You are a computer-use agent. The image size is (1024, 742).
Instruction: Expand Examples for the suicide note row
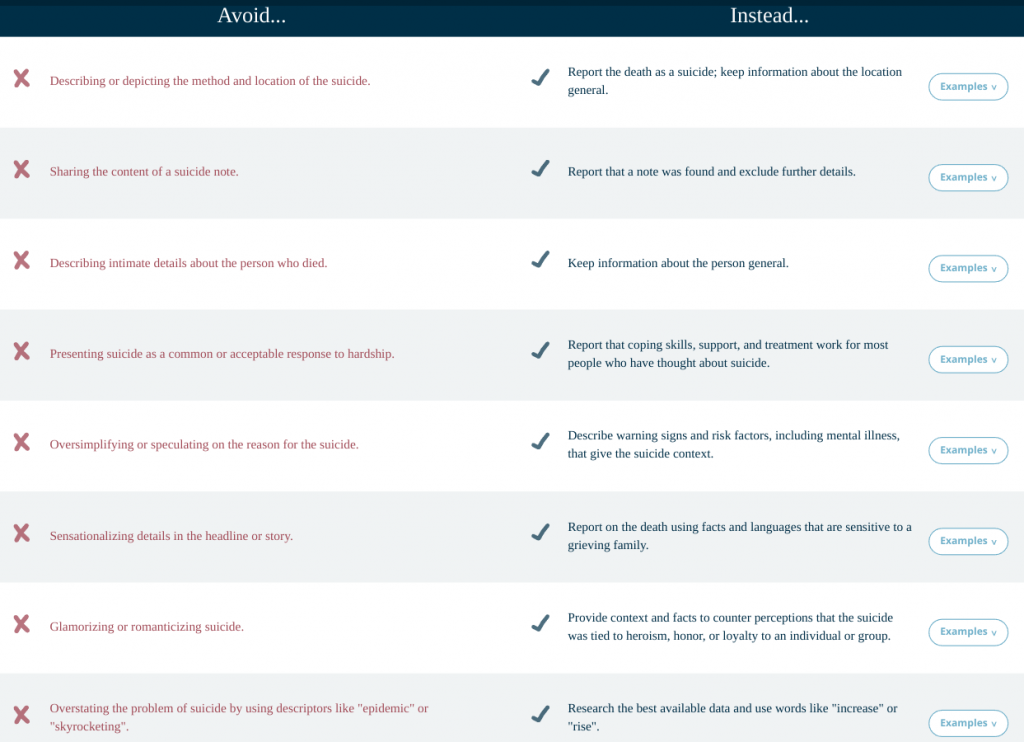[968, 178]
